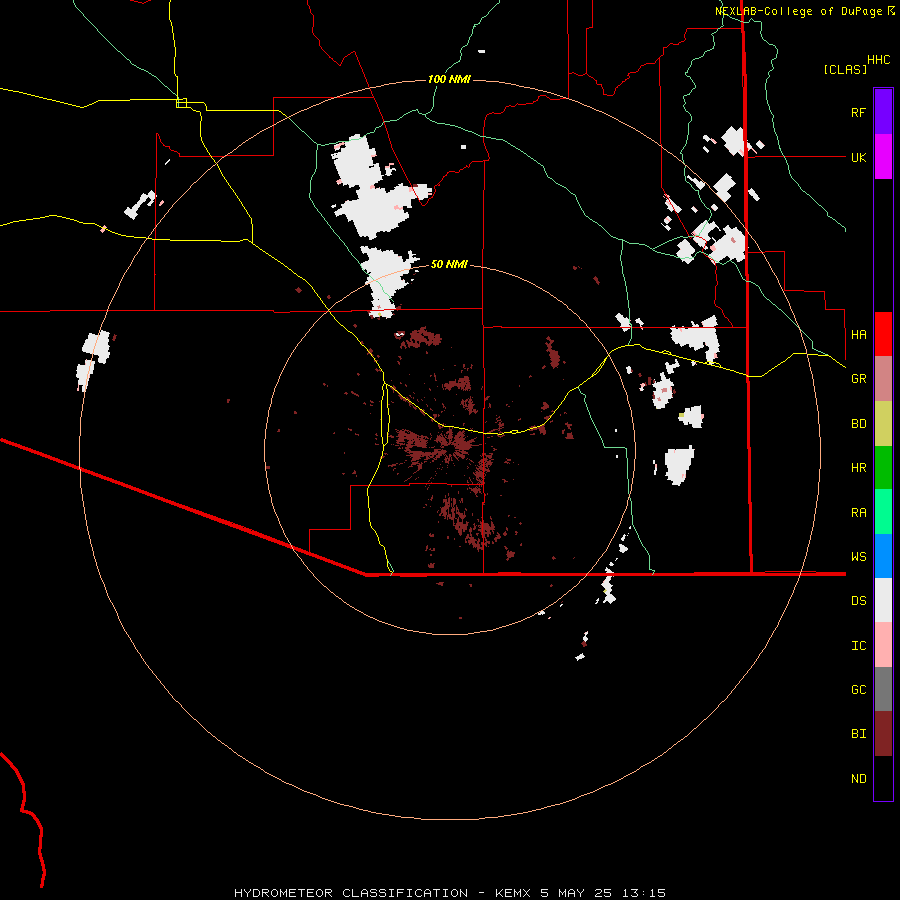Click the dark red BI legend swatch
The height and width of the screenshot is (900, 900).
point(883,734)
